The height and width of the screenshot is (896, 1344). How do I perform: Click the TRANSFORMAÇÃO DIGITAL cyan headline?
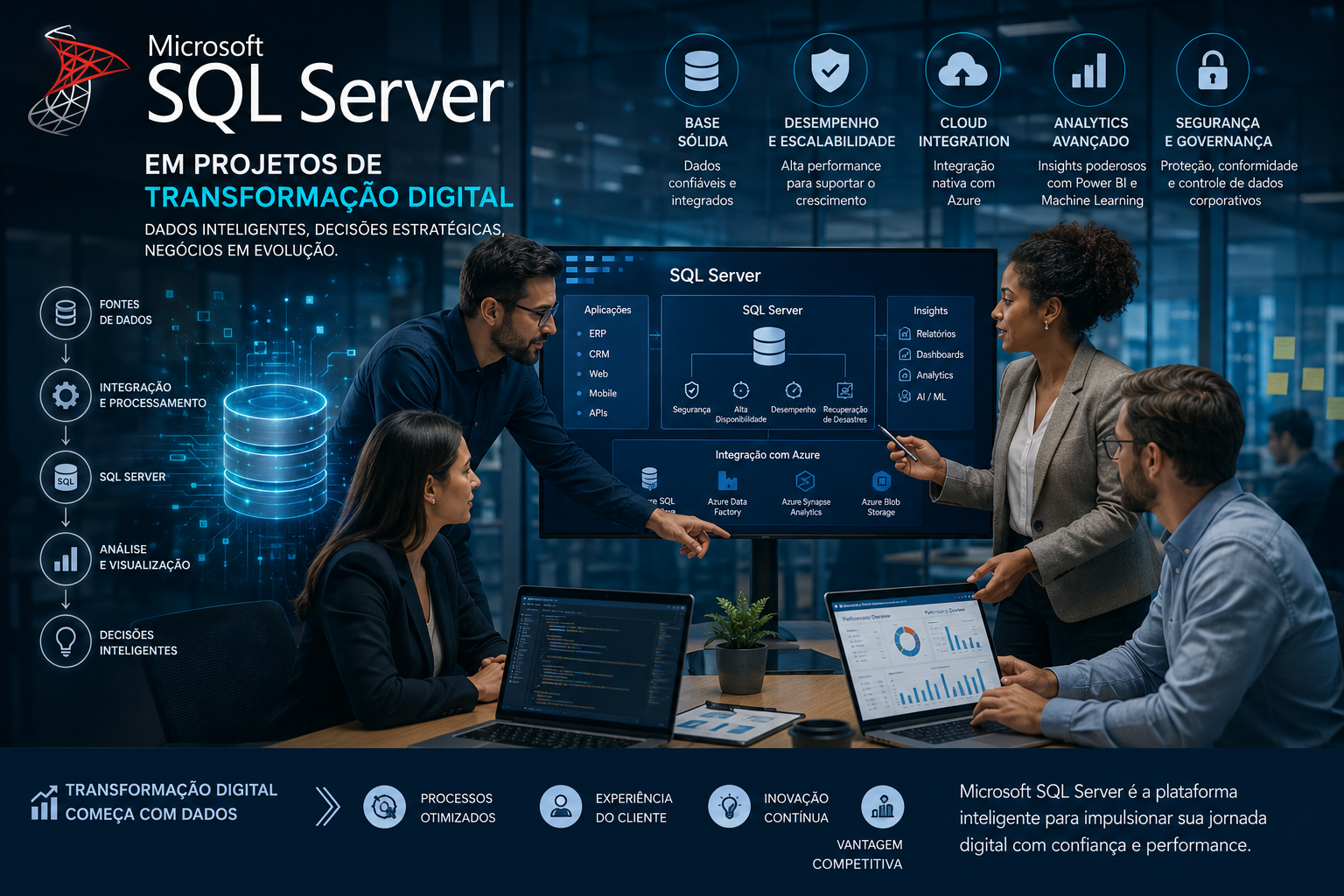(x=329, y=197)
